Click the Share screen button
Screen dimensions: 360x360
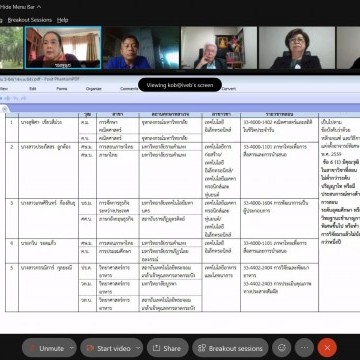[167, 348]
